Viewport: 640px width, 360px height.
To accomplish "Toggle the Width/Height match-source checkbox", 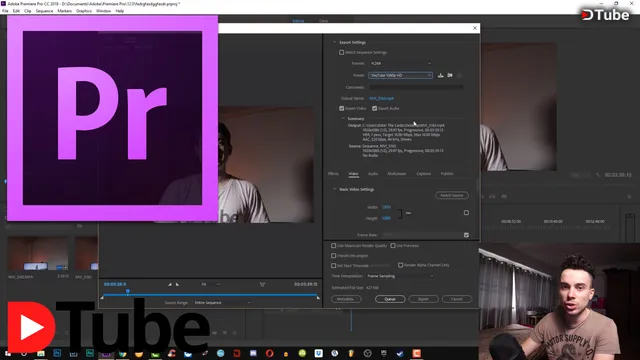I will click(x=466, y=213).
